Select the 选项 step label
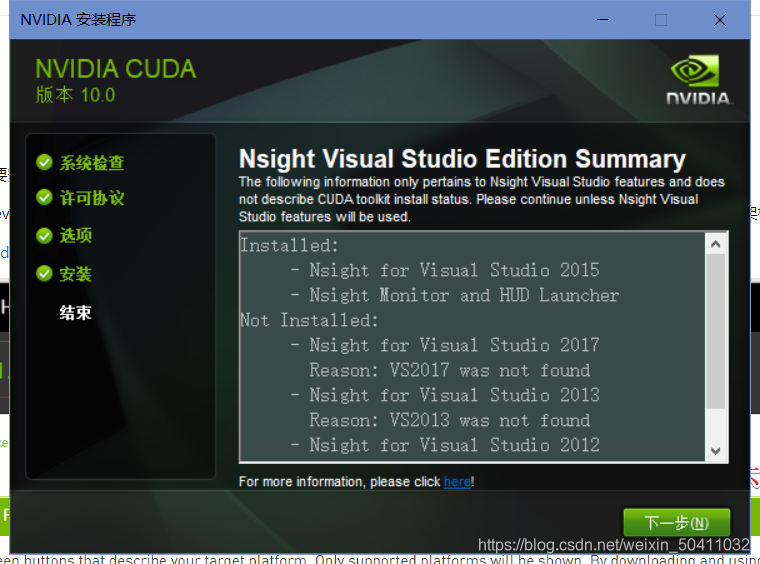760x564 pixels. tap(76, 235)
